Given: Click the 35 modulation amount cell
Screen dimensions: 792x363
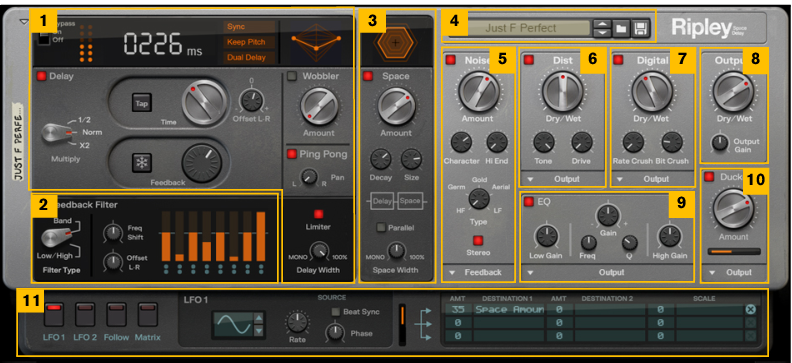Looking at the screenshot, I should tap(458, 310).
